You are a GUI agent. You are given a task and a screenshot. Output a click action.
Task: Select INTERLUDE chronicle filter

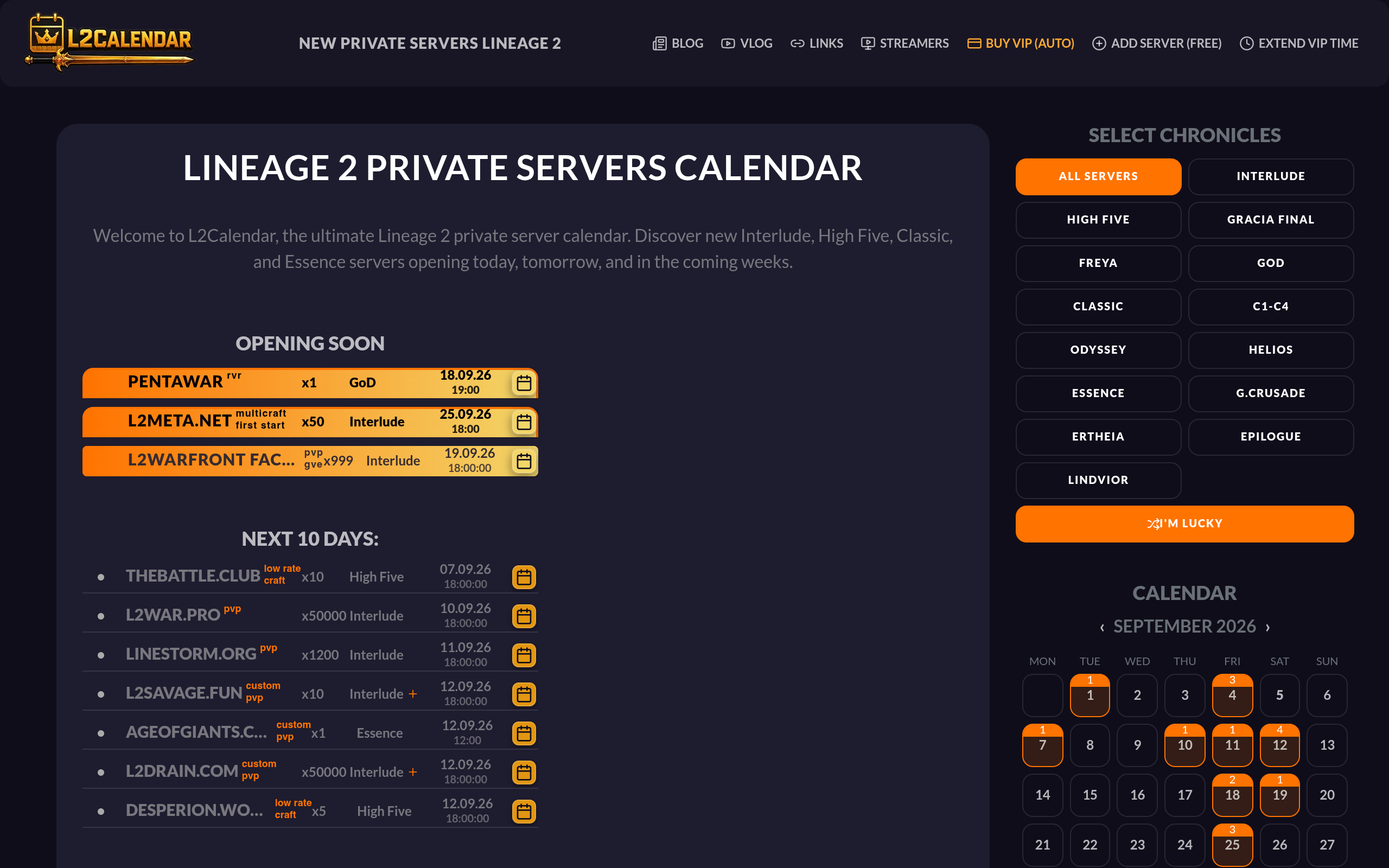pyautogui.click(x=1271, y=176)
